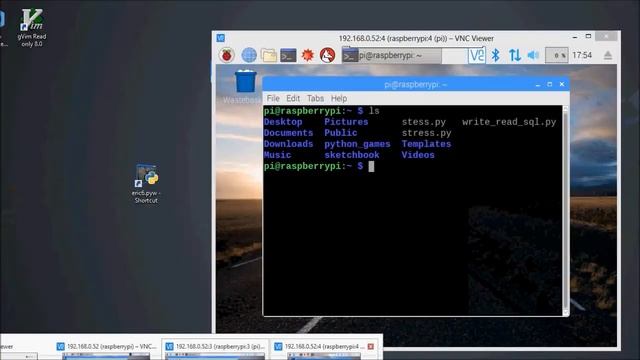Click Templates in the ls output

426,144
